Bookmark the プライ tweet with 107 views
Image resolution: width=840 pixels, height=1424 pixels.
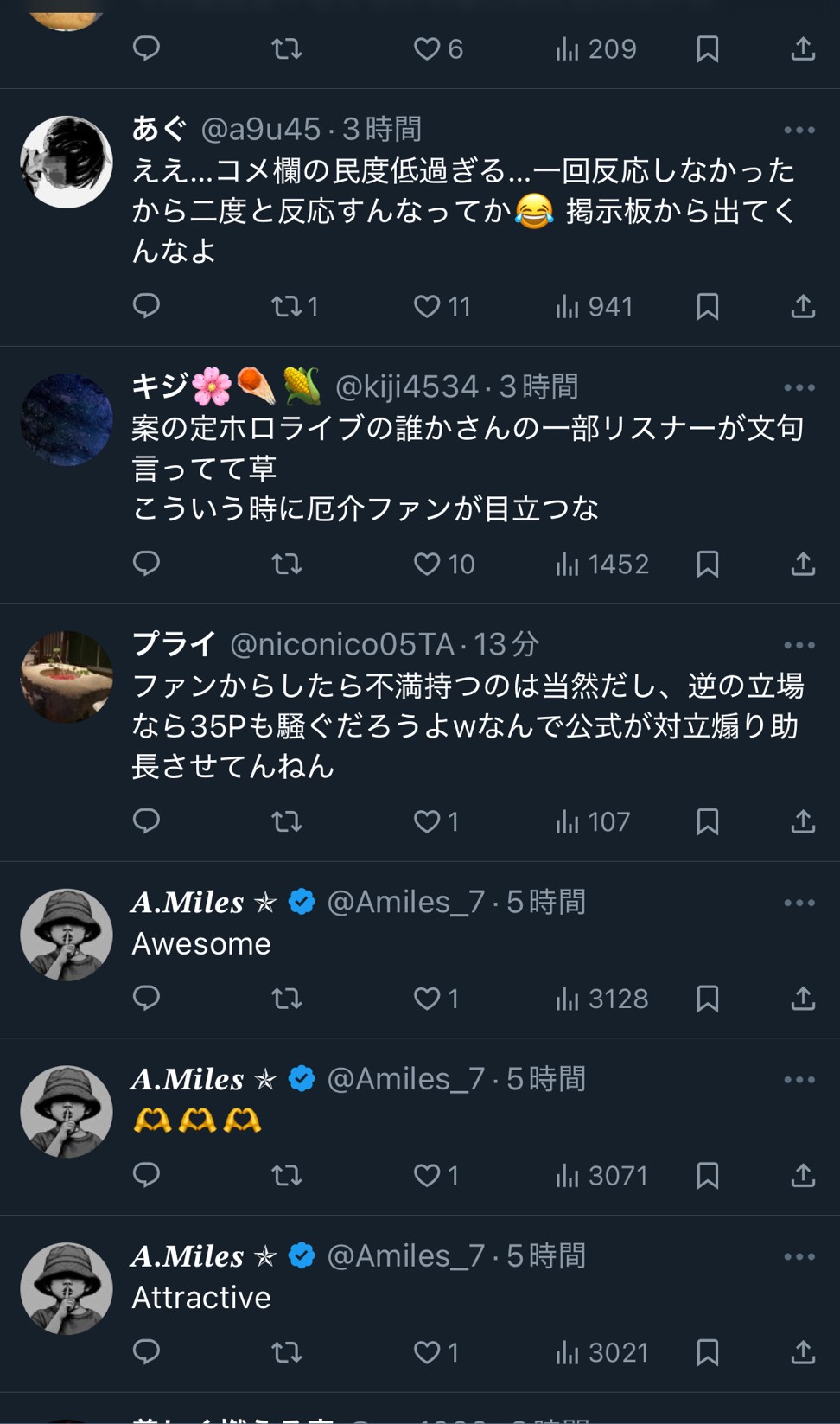click(x=707, y=821)
